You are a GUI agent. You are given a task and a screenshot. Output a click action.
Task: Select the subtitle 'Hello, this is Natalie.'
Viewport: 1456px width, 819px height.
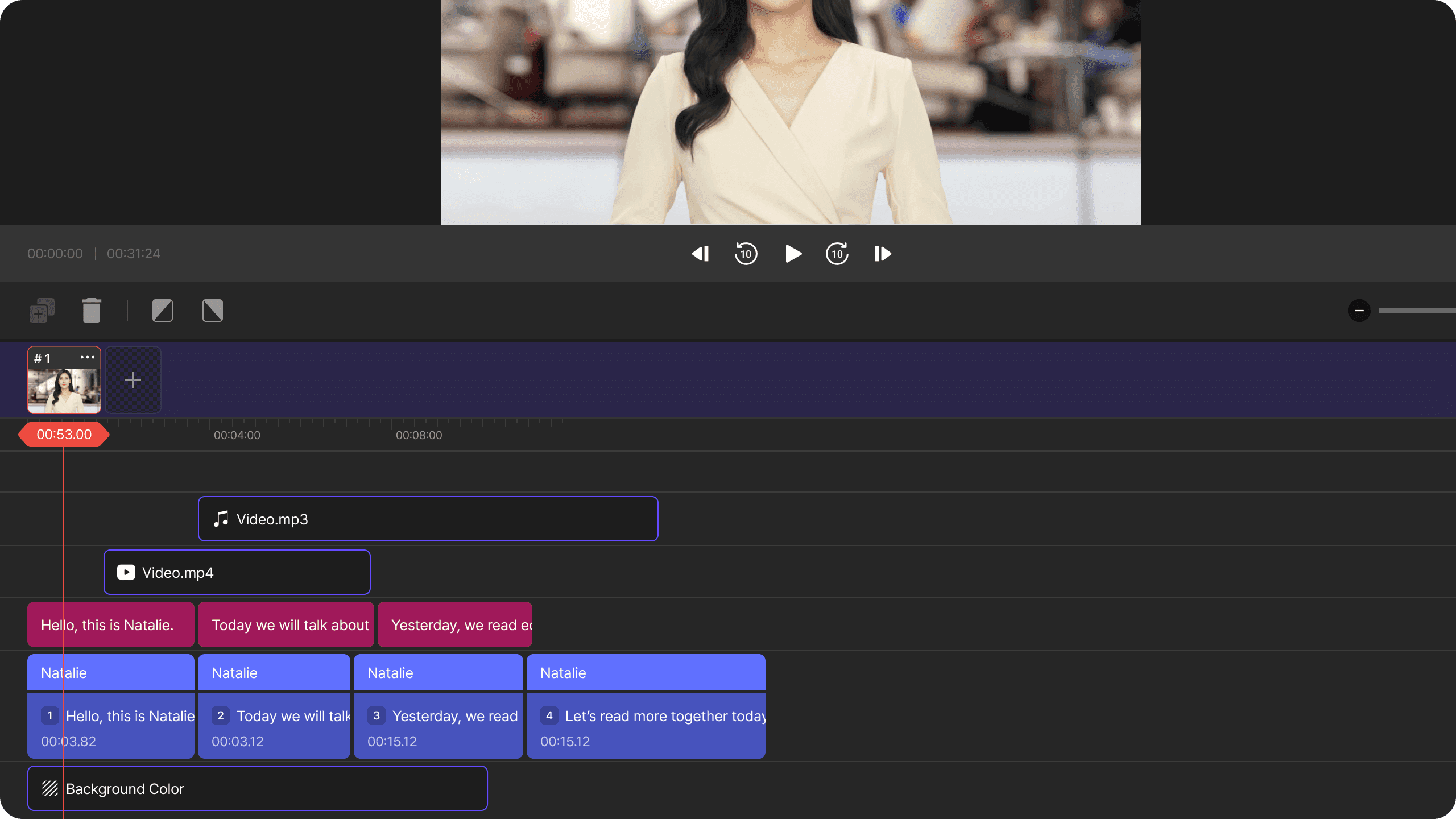pyautogui.click(x=110, y=624)
